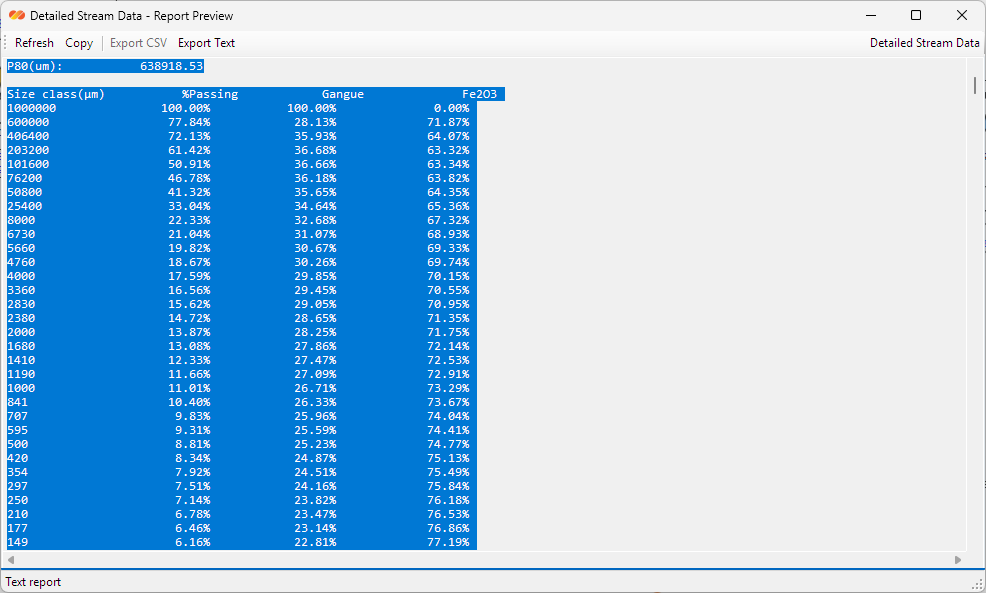Close the Report Preview window
This screenshot has width=986, height=593.
(x=961, y=16)
